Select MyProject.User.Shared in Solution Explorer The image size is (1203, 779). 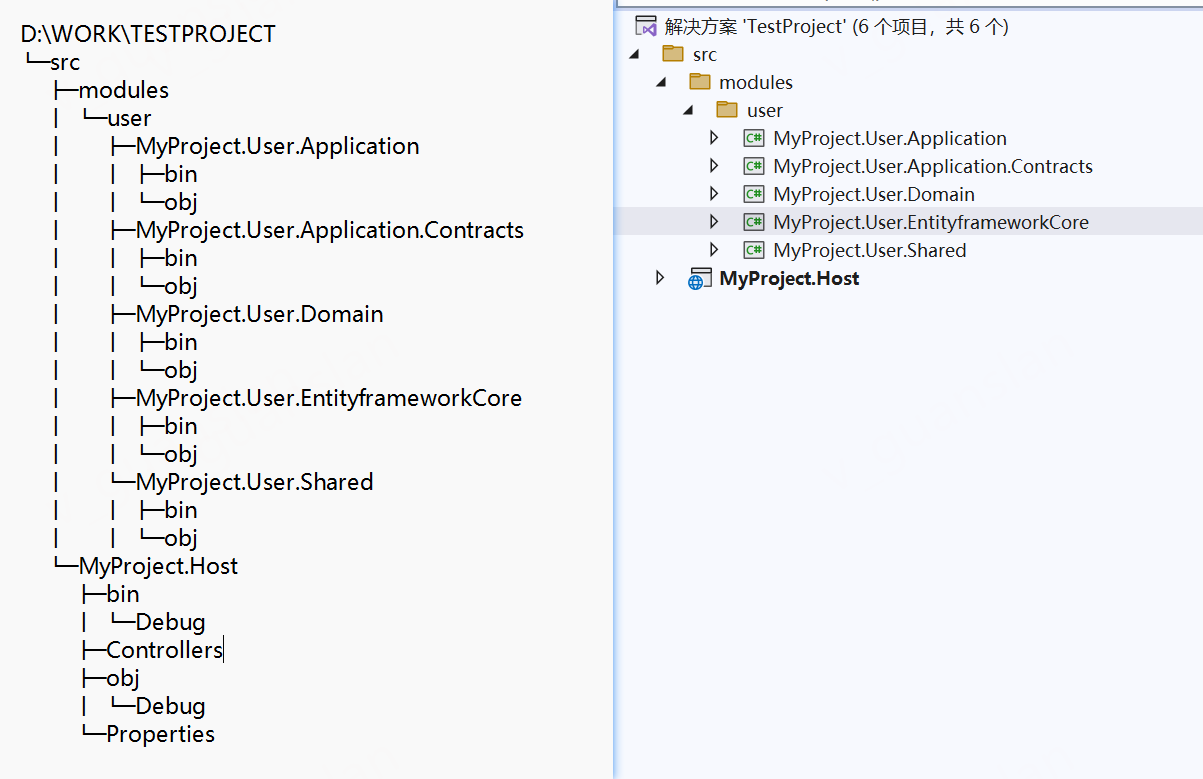click(869, 250)
